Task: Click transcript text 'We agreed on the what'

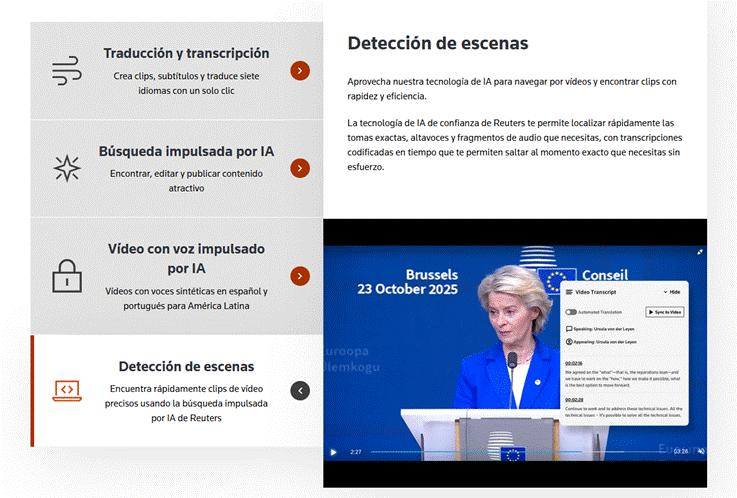Action: pos(622,378)
